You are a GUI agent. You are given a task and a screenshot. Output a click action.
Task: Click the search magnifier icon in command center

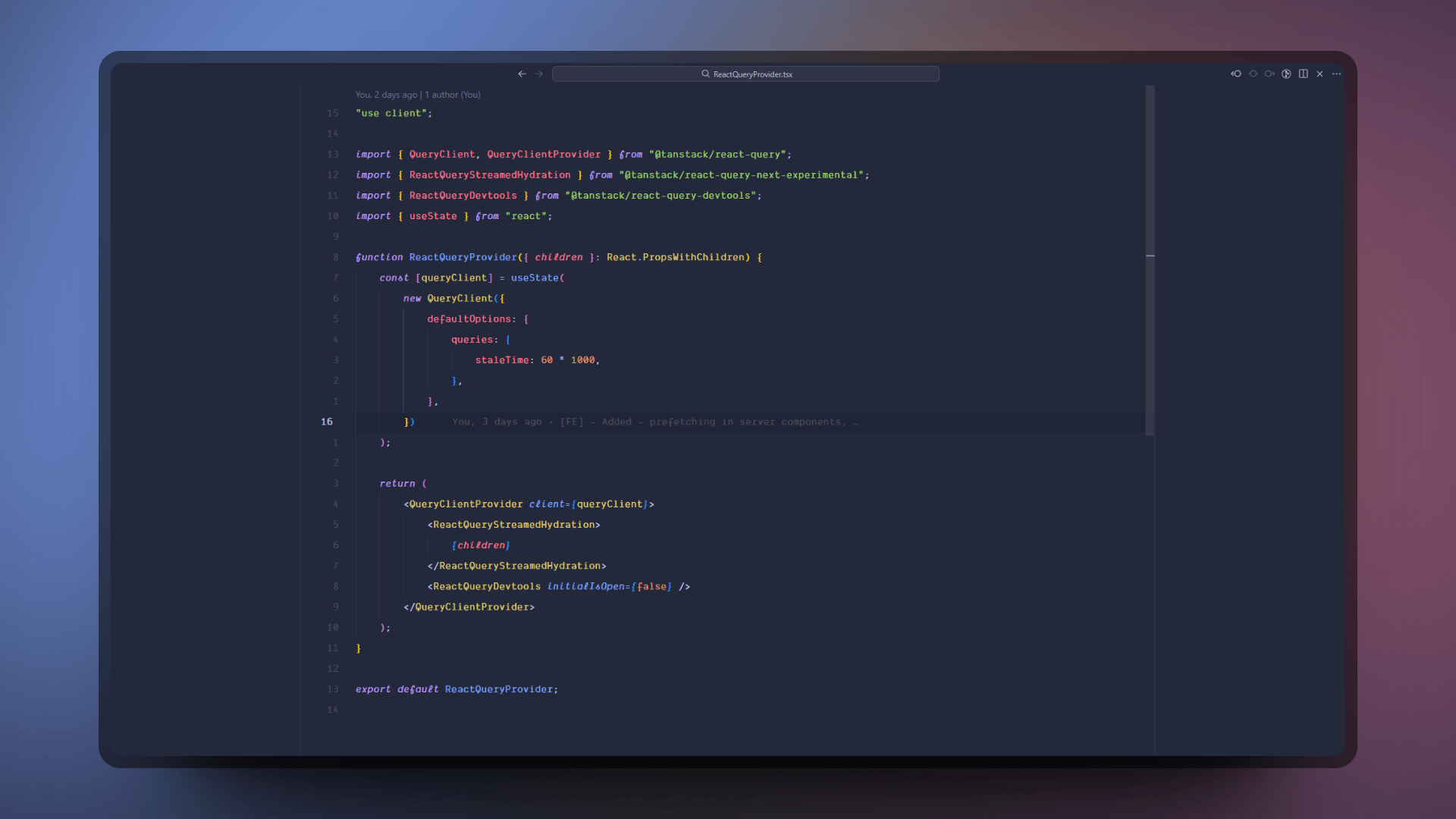pyautogui.click(x=705, y=74)
